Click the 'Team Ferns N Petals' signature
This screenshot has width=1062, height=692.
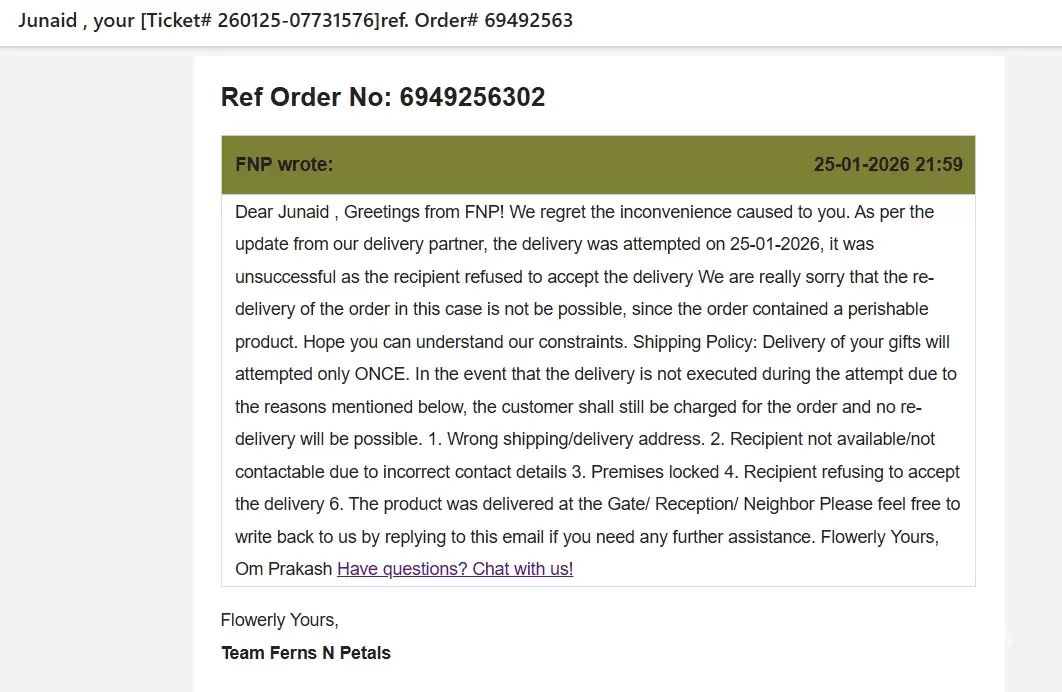pos(306,653)
